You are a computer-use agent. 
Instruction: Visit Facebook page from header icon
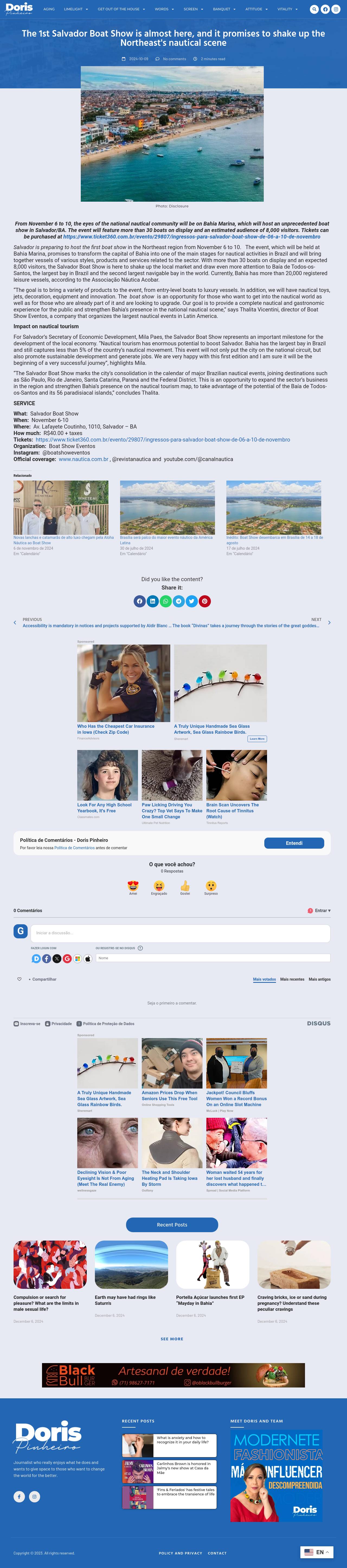pyautogui.click(x=325, y=9)
